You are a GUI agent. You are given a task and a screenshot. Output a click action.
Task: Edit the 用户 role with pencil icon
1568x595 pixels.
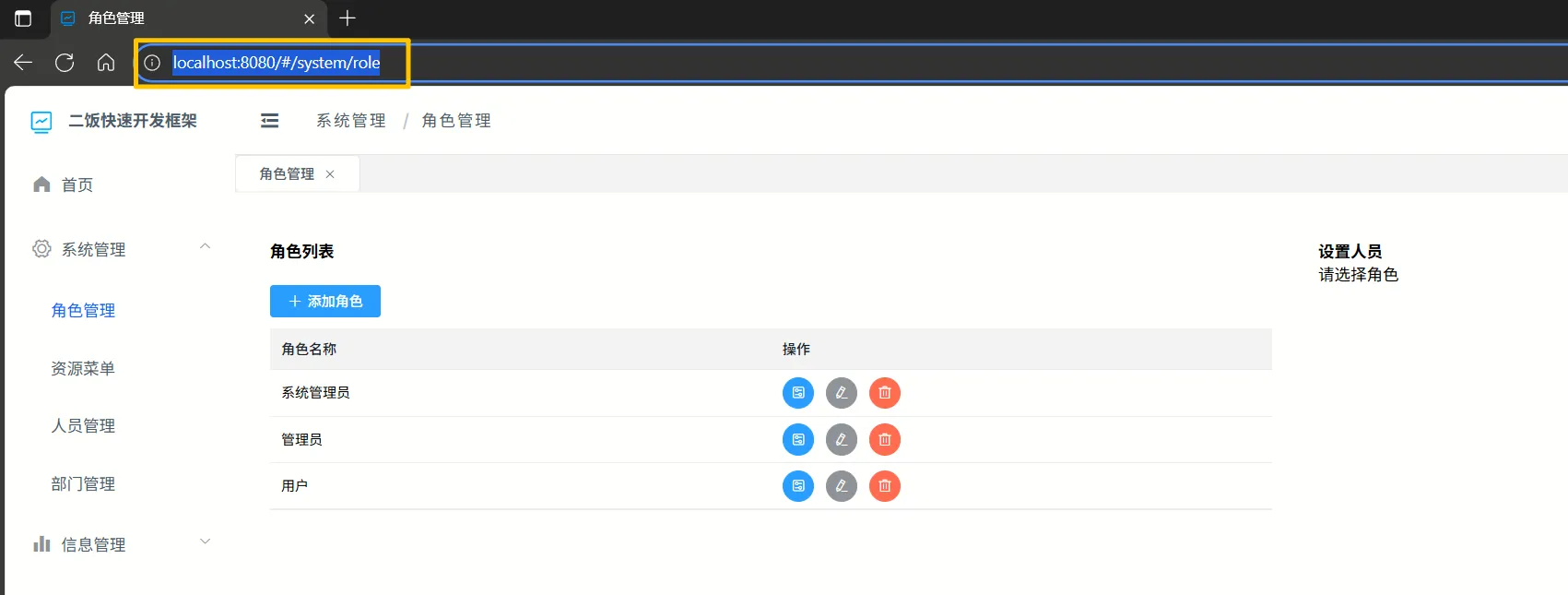point(841,486)
